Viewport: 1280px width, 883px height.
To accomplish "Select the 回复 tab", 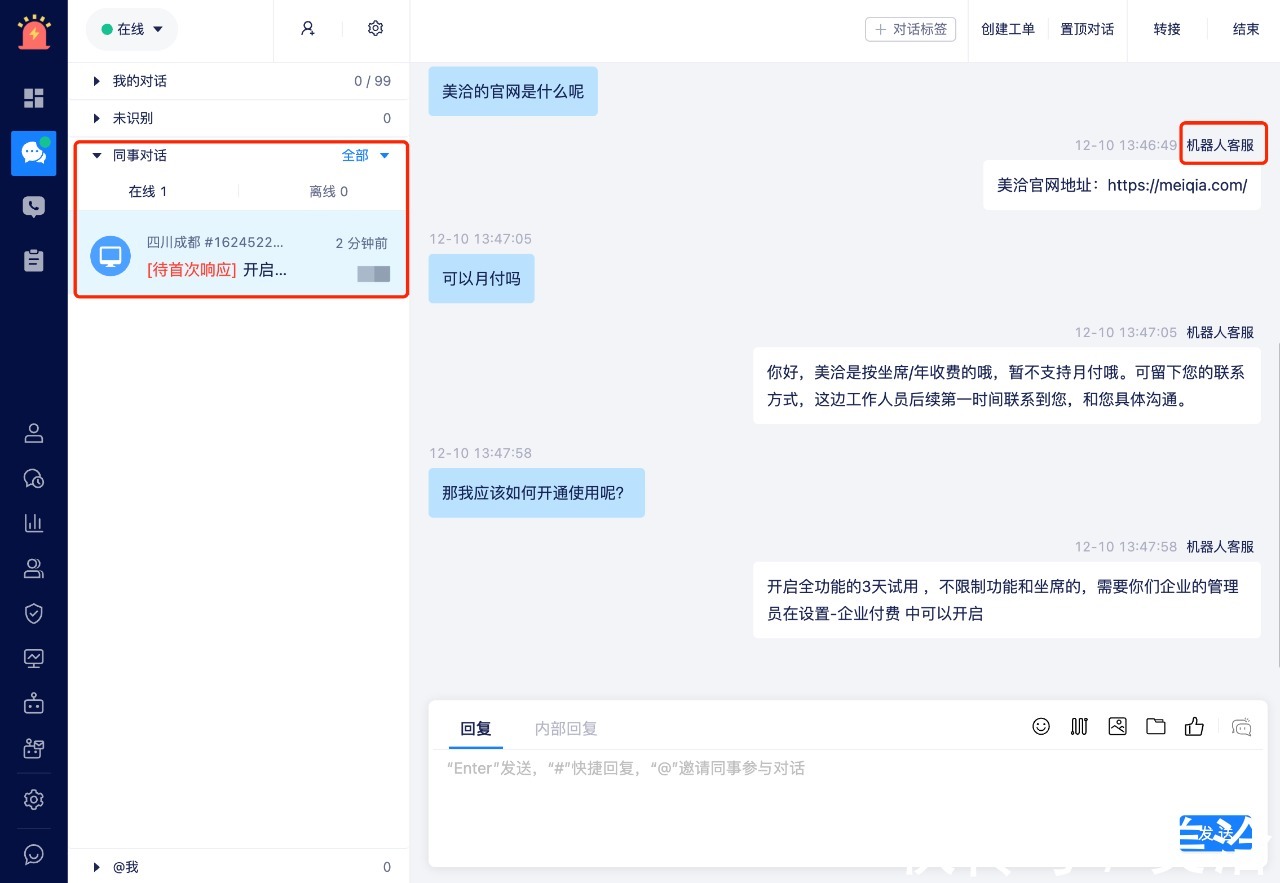I will 475,729.
